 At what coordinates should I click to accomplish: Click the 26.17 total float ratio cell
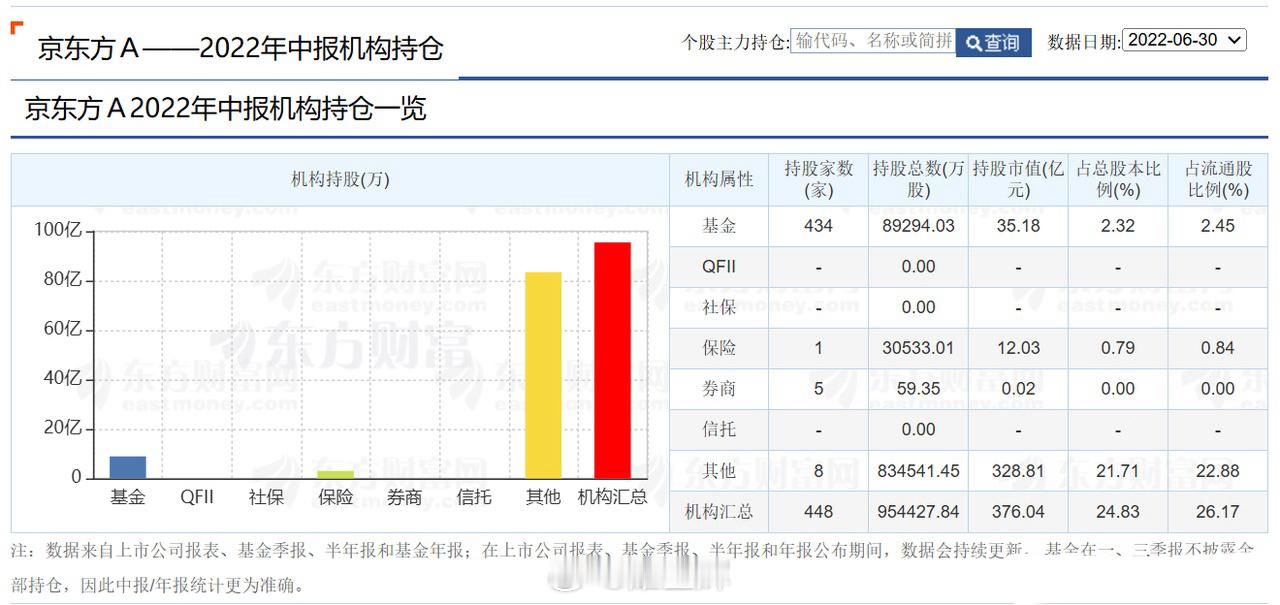tap(1218, 512)
